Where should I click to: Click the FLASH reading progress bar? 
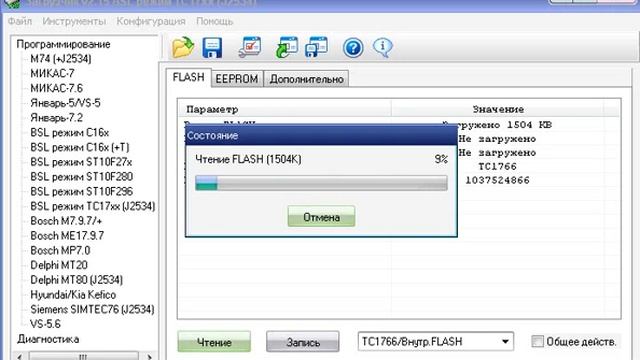pos(321,183)
